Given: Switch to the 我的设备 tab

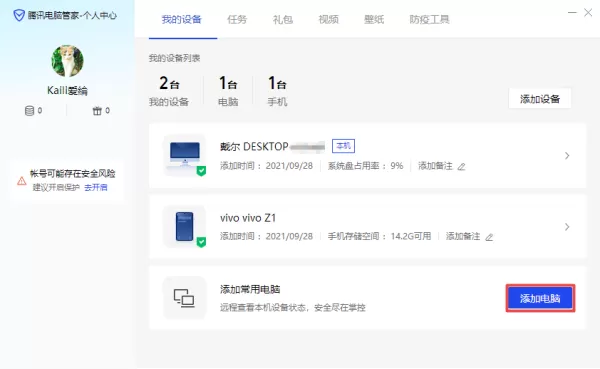Looking at the screenshot, I should tap(181, 20).
